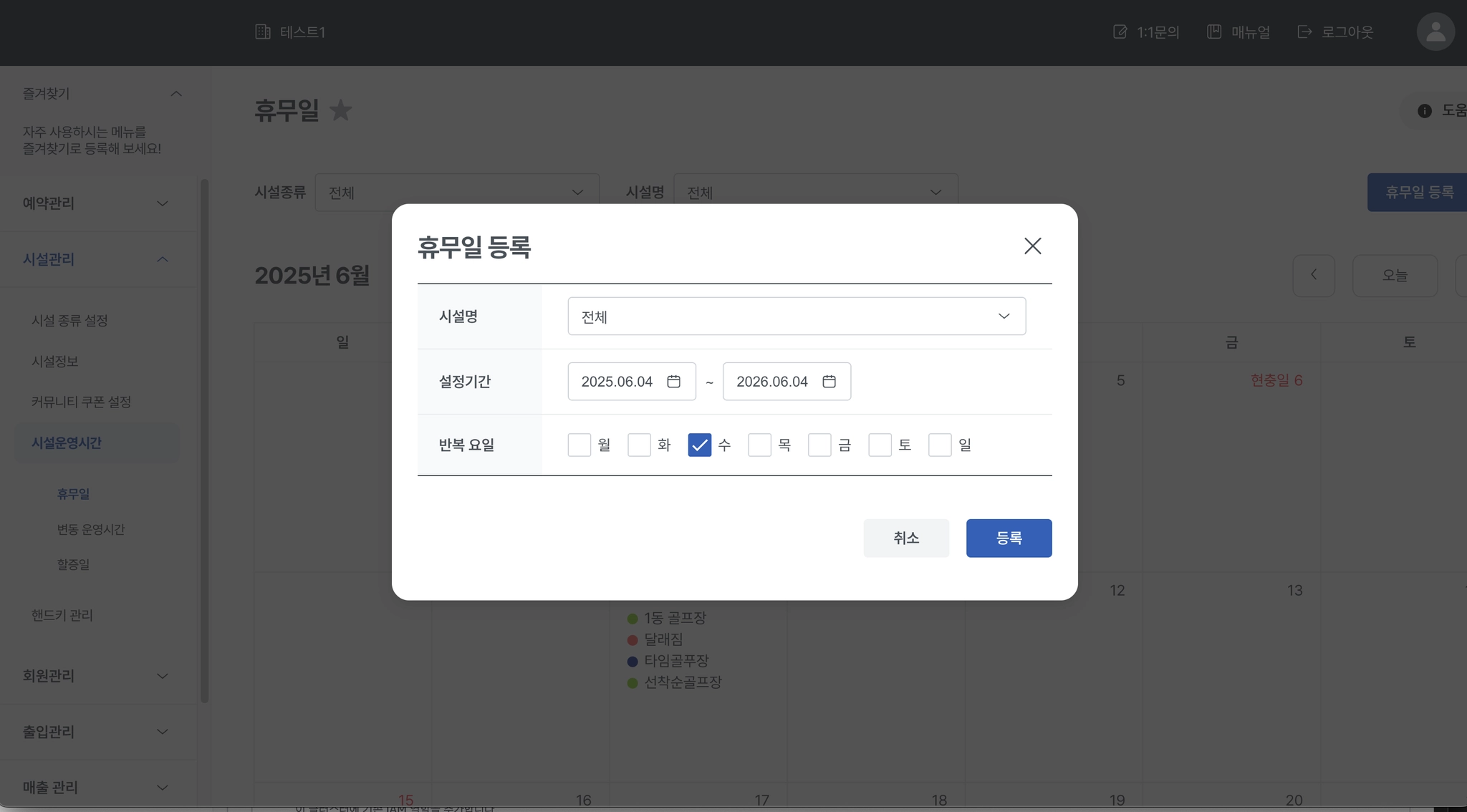Click the 2025.06.04 start date field
Screen dimensions: 1467x812
pos(617,382)
